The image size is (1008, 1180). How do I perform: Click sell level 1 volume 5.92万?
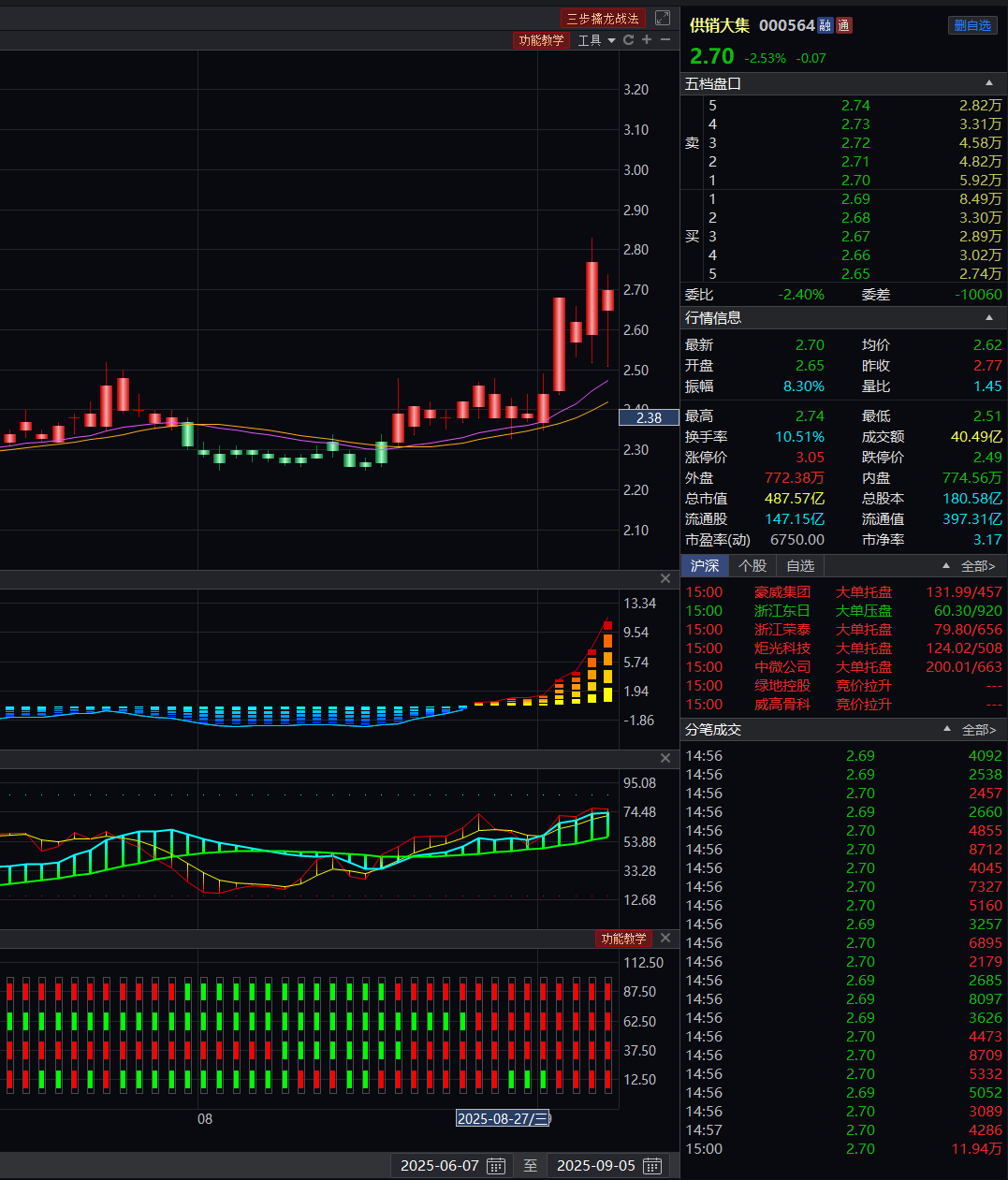click(980, 180)
